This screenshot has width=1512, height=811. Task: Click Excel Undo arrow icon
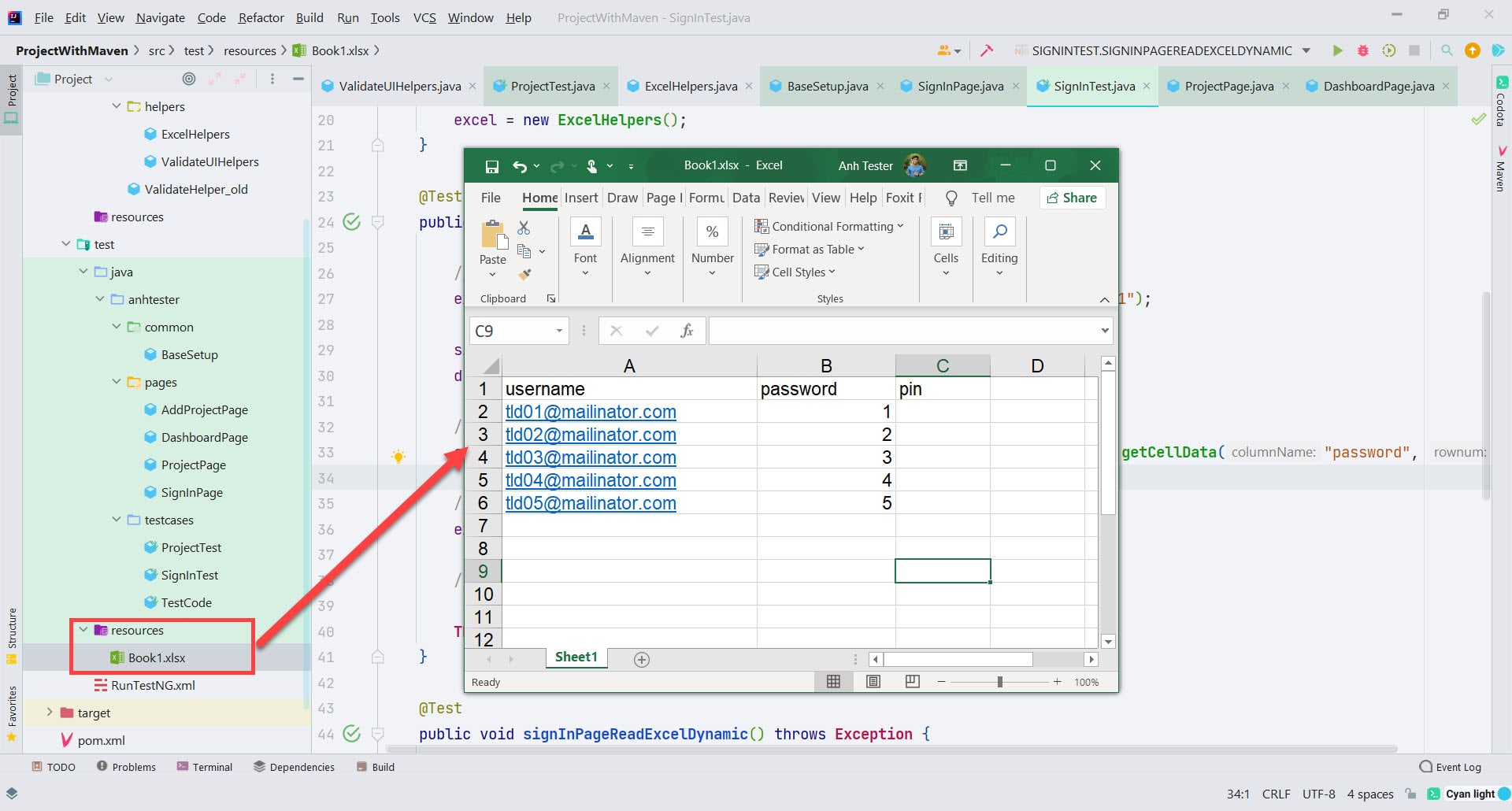pyautogui.click(x=520, y=166)
